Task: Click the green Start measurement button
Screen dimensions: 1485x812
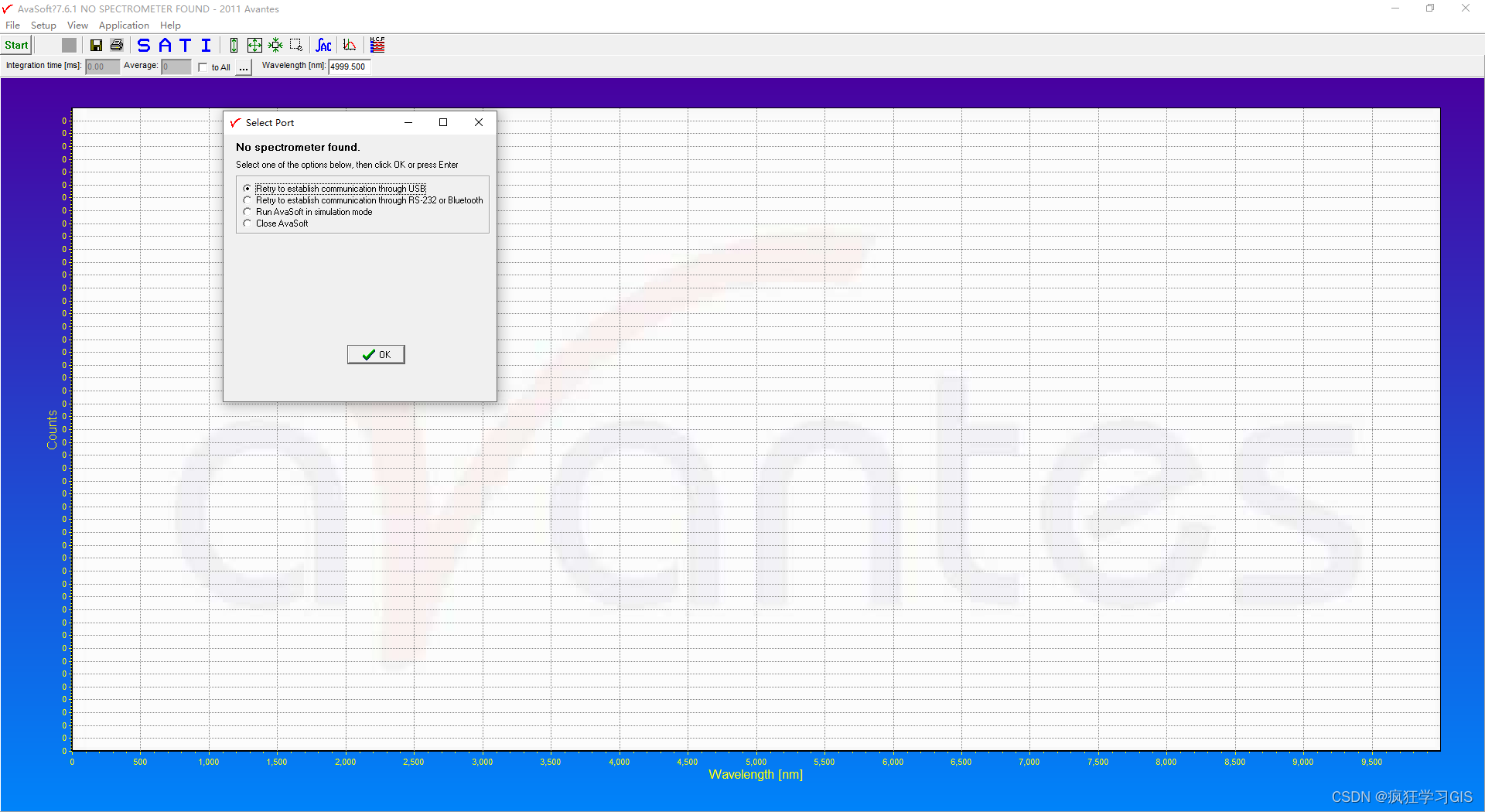Action: [x=16, y=45]
